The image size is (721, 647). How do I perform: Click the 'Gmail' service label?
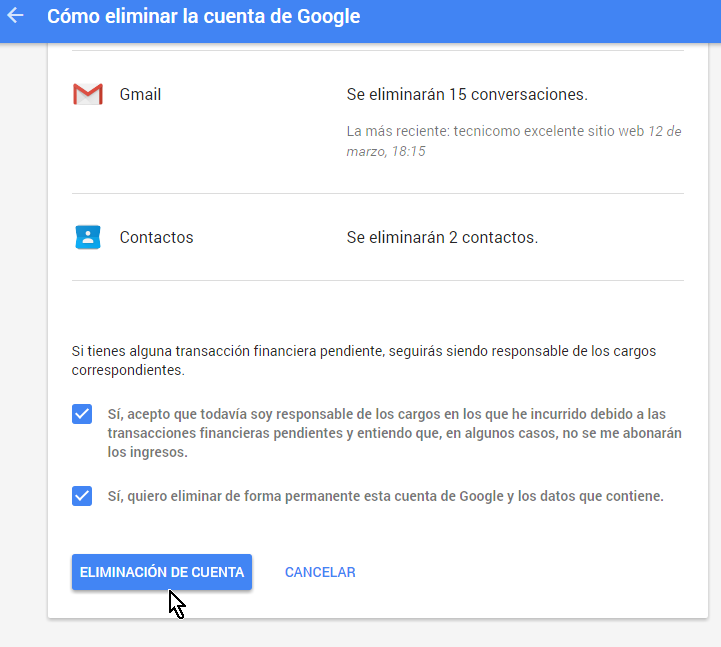(x=140, y=94)
